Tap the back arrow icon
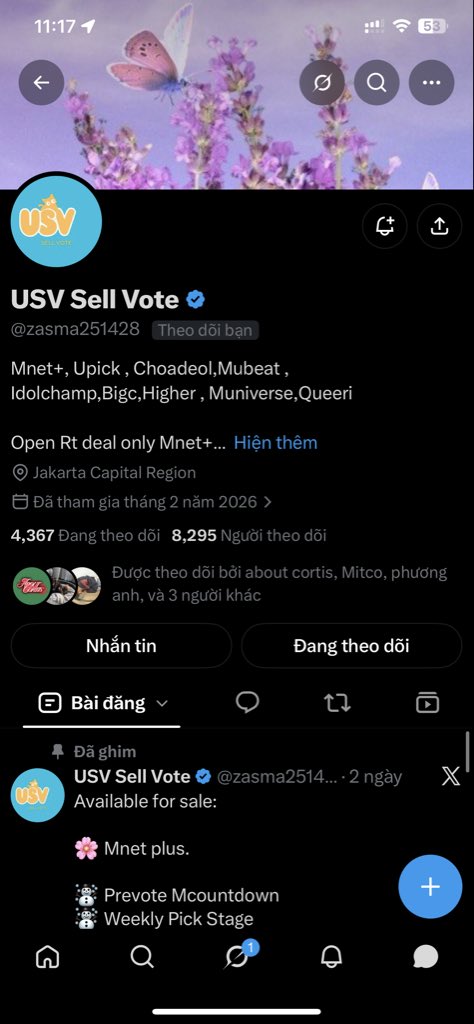474x1024 pixels. coord(41,82)
